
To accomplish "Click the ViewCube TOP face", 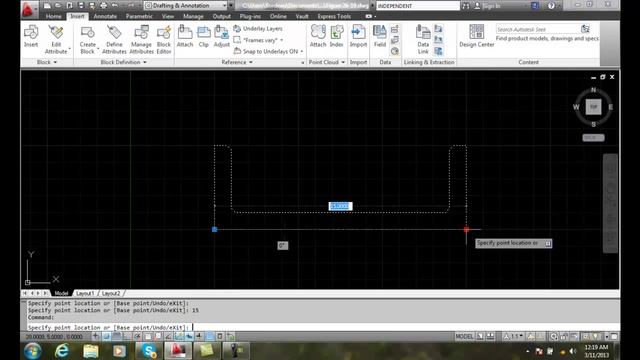I will [x=593, y=107].
